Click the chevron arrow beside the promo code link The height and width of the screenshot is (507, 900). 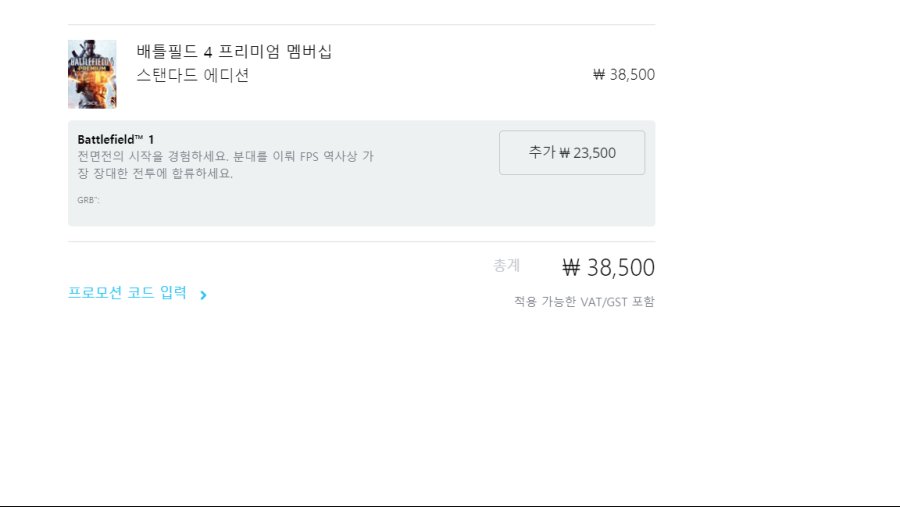(203, 295)
